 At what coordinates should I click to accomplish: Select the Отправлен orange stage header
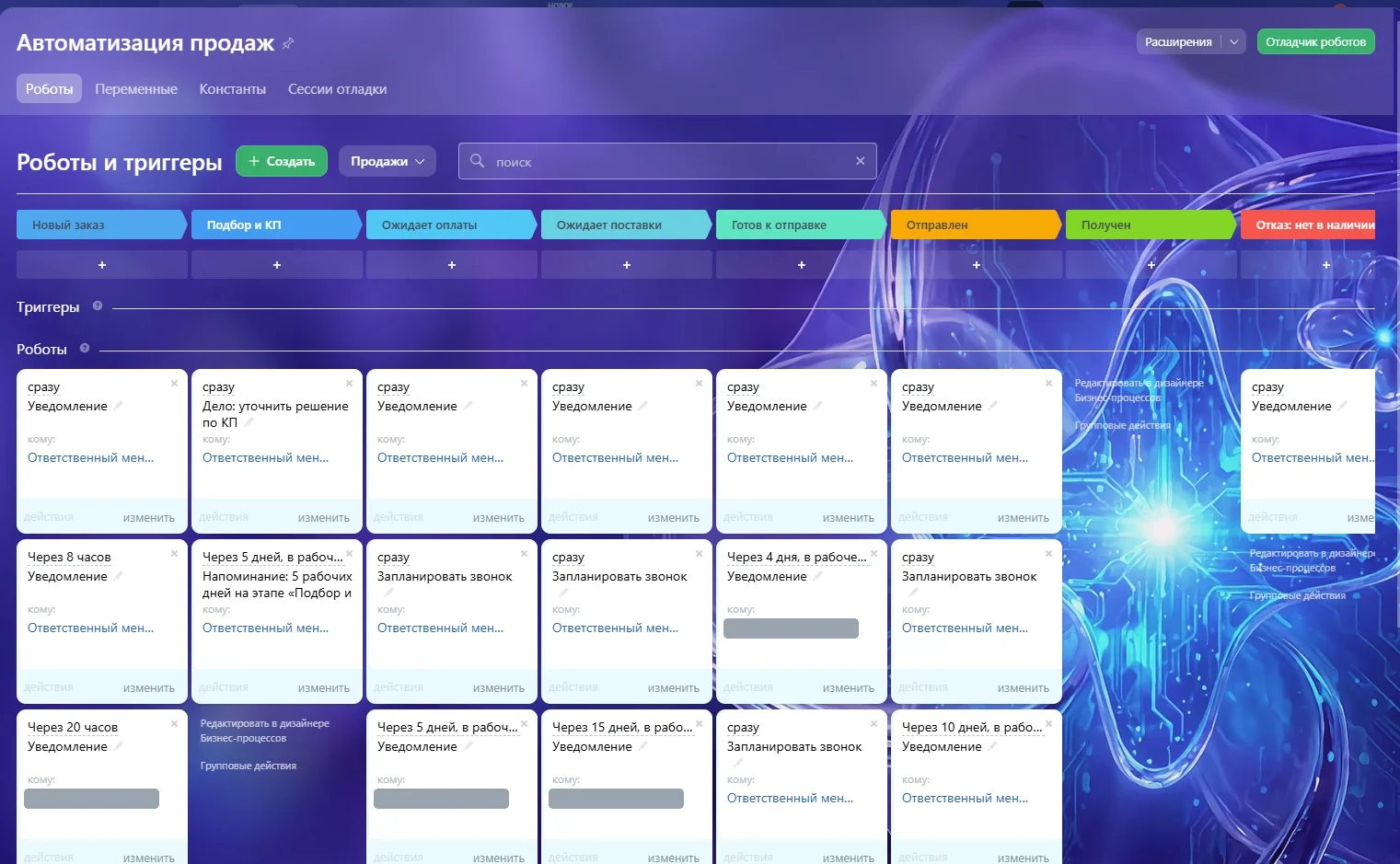975,225
